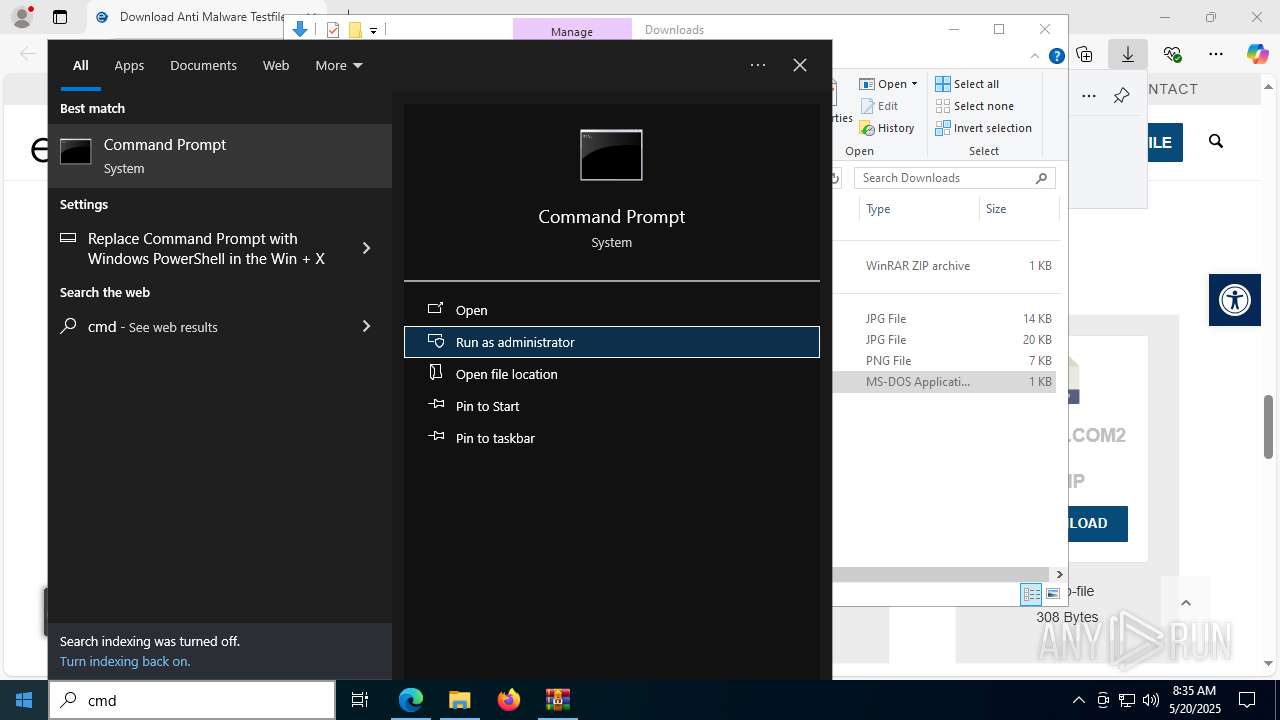Image resolution: width=1280 pixels, height=720 pixels.
Task: Click the taskbar search box with cmd
Action: click(192, 700)
